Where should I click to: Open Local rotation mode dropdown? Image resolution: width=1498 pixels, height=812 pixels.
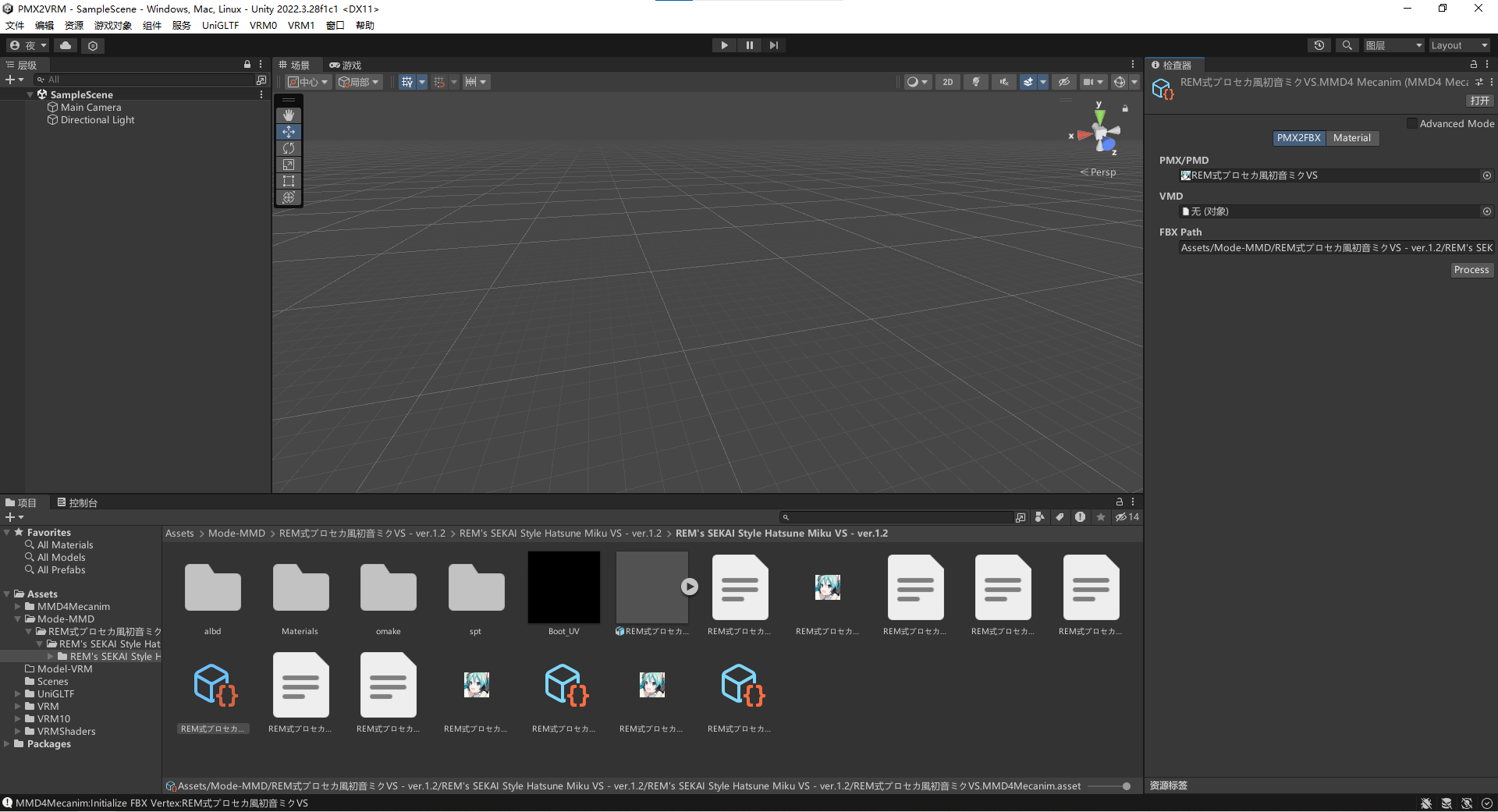coord(359,82)
